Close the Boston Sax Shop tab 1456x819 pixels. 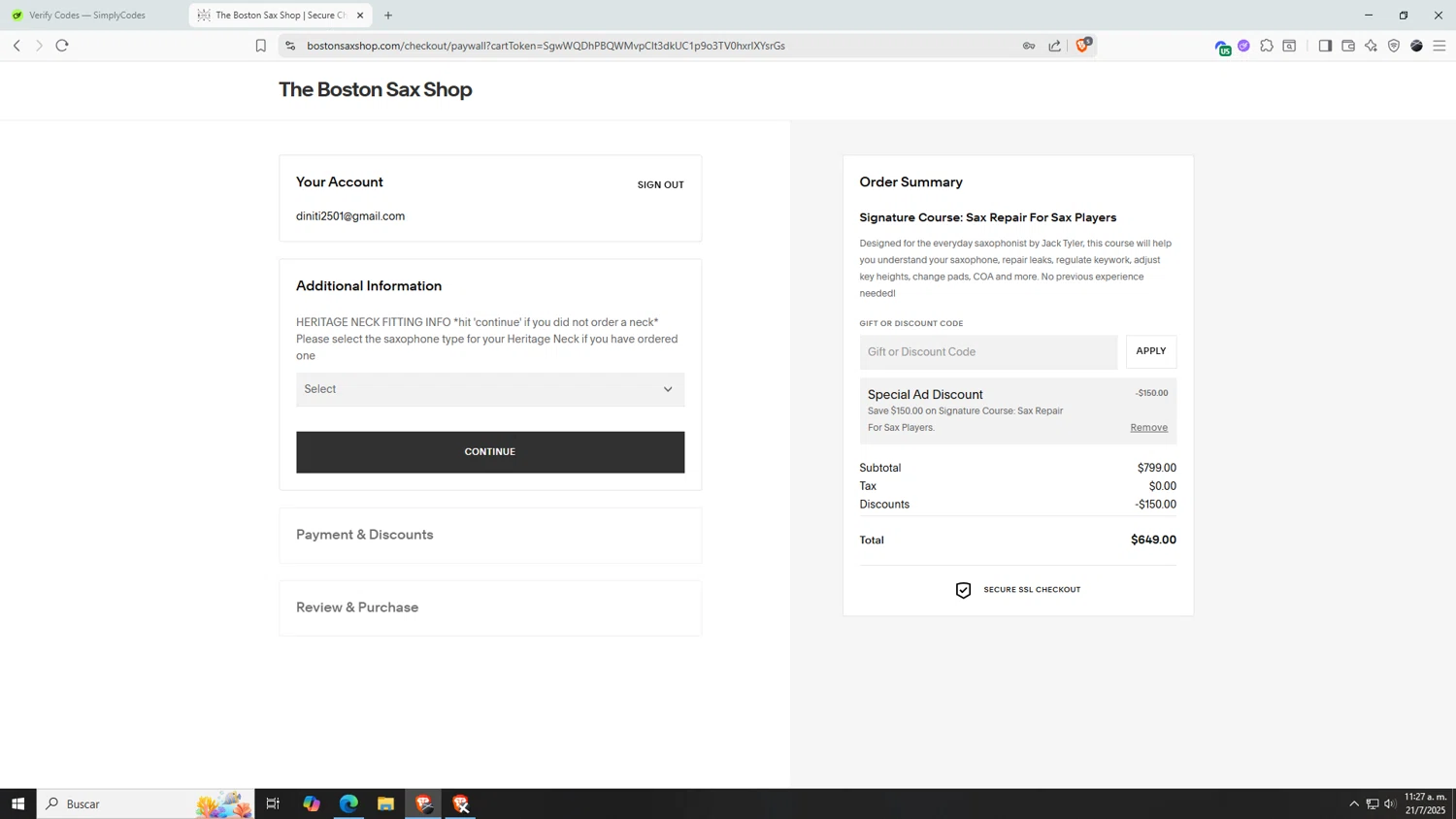point(360,16)
